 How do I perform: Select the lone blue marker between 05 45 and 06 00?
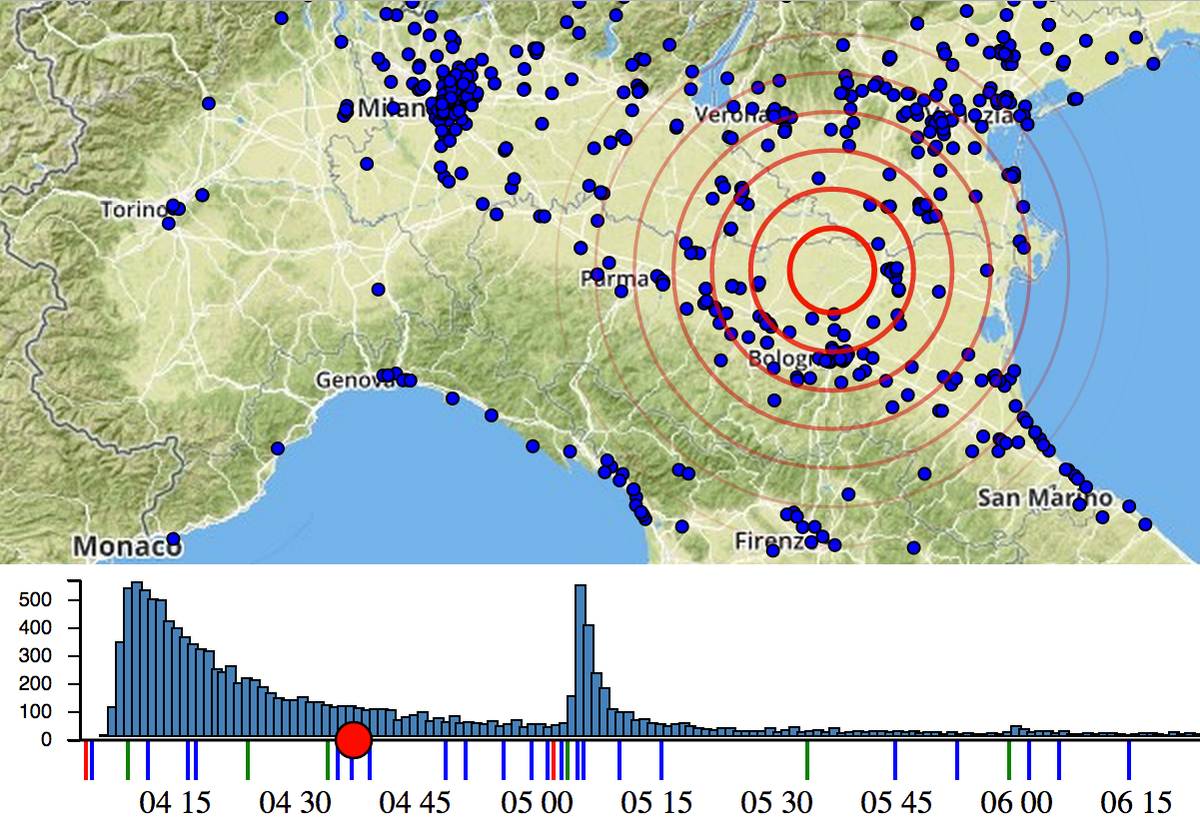(957, 759)
